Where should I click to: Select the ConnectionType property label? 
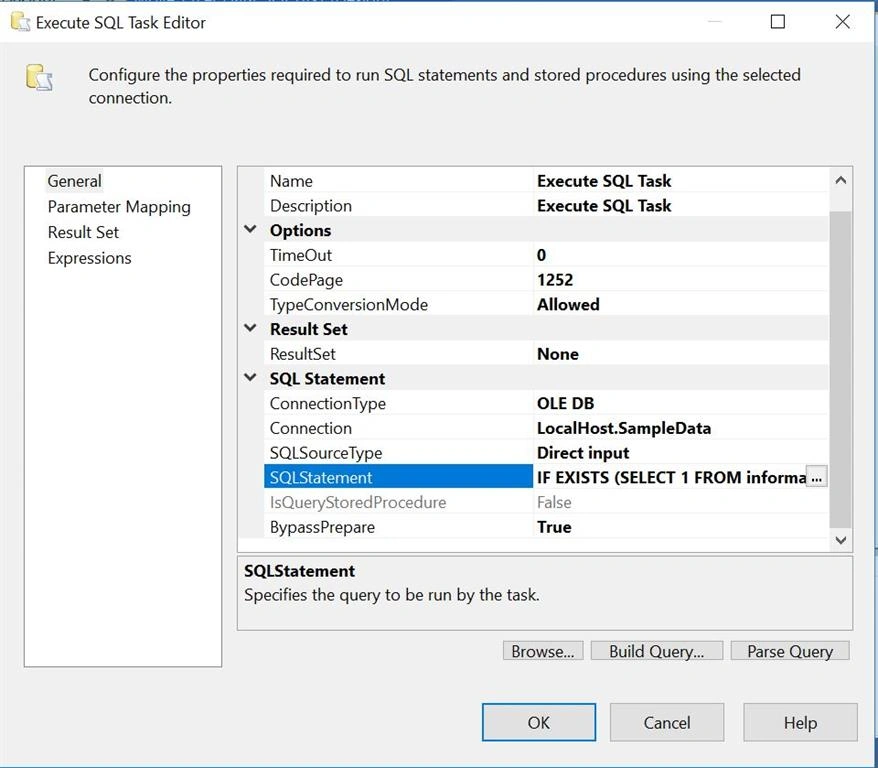click(398, 403)
